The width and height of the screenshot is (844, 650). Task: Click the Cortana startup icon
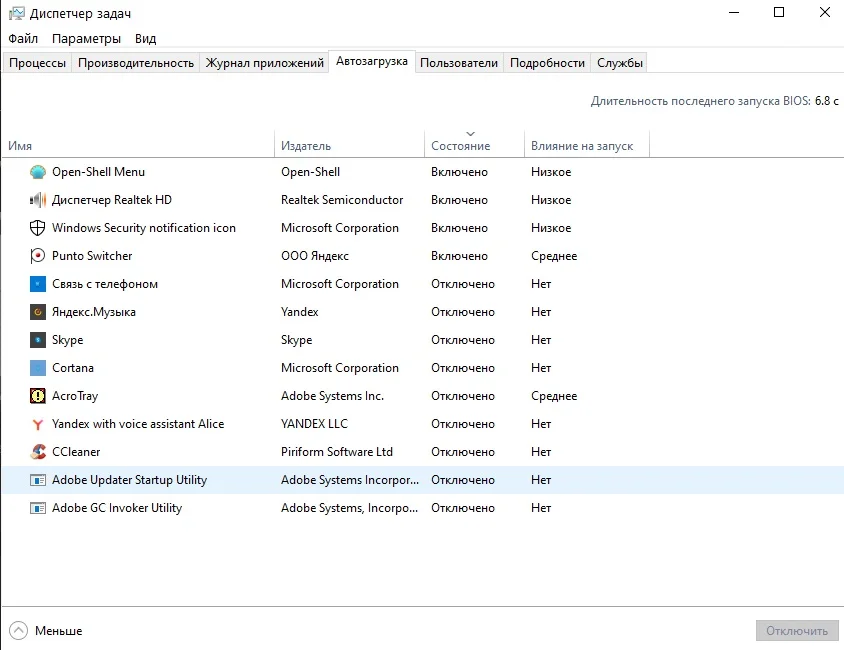tap(38, 368)
